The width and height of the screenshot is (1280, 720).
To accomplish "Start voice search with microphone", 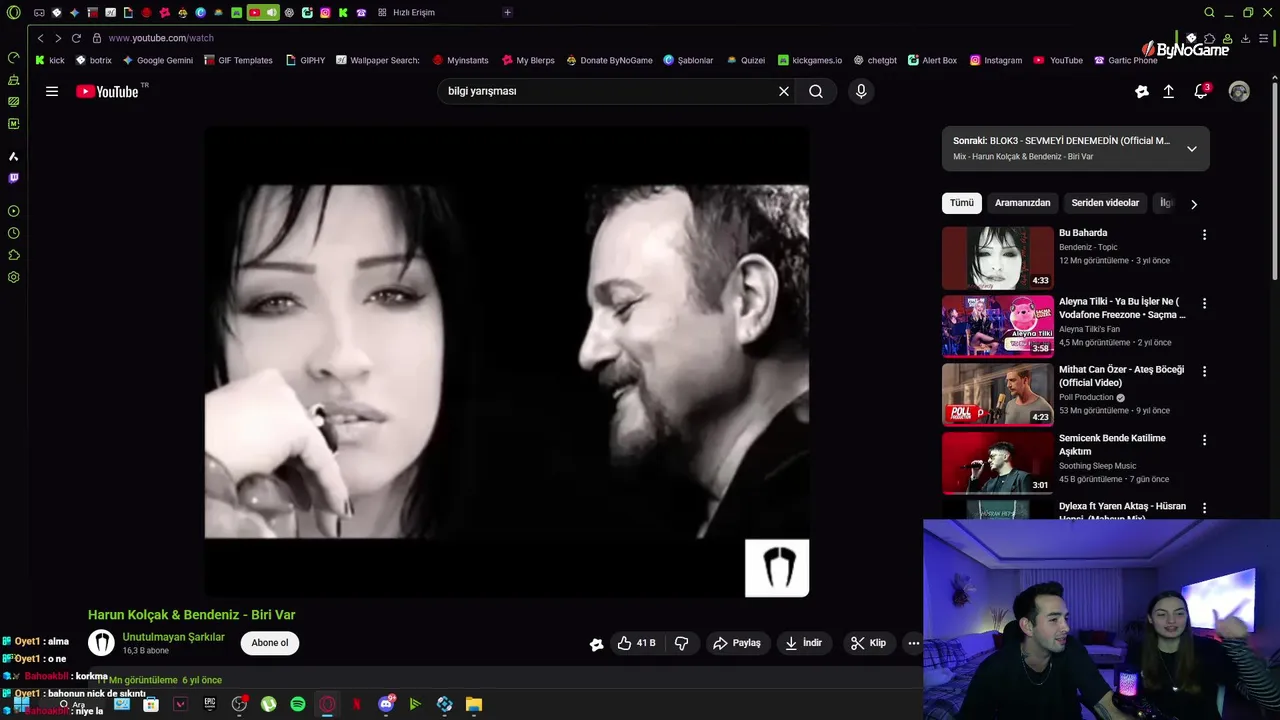I will click(x=861, y=91).
